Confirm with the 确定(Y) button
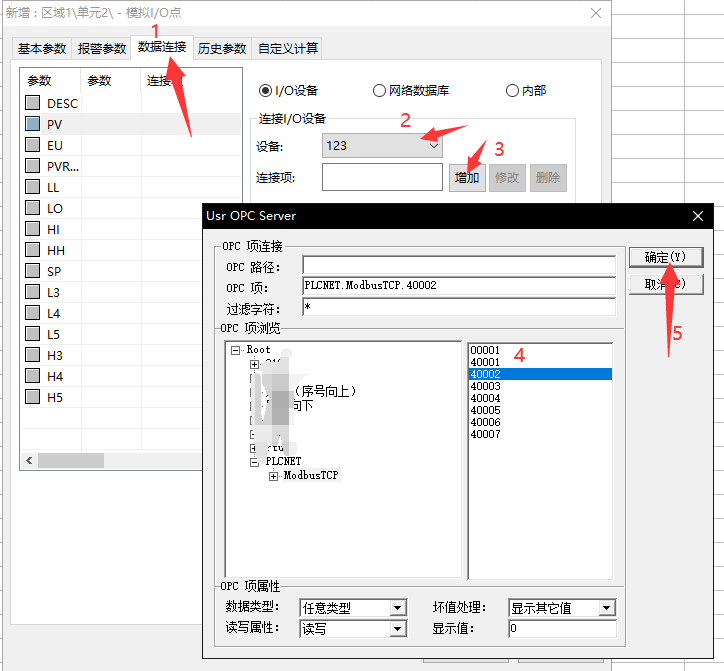 point(665,257)
